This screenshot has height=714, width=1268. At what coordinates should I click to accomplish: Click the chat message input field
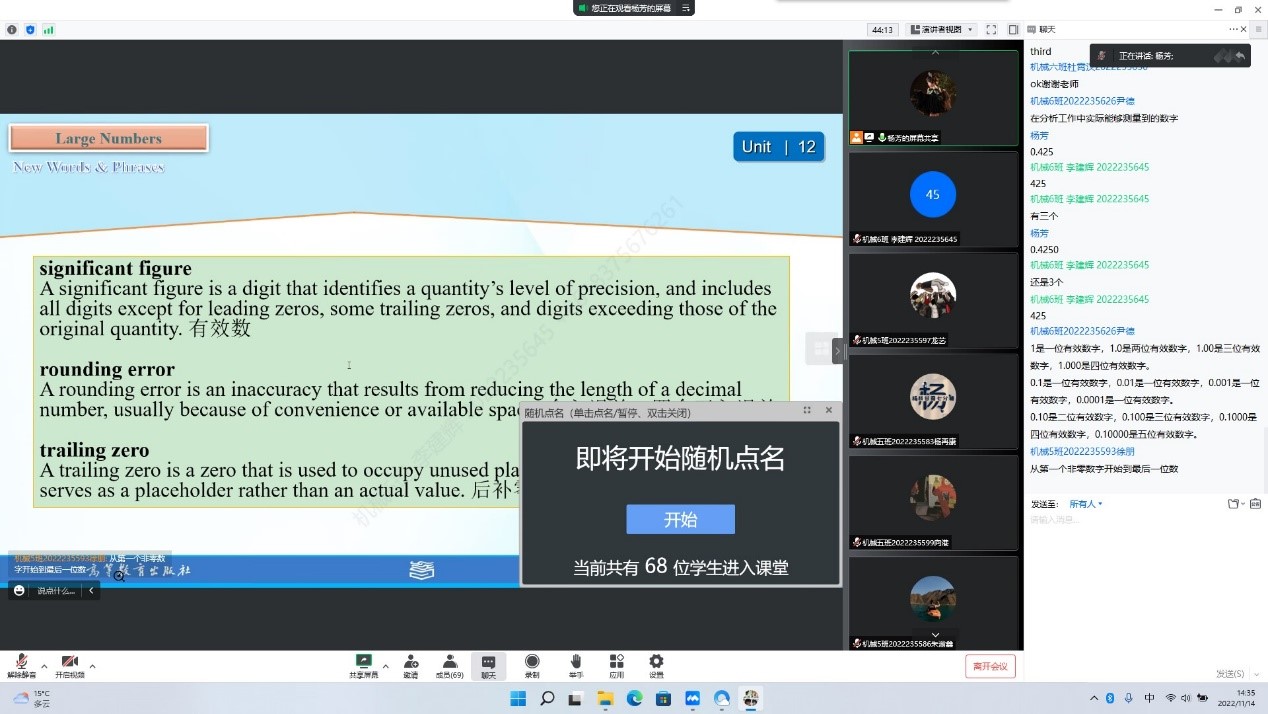(1145, 585)
